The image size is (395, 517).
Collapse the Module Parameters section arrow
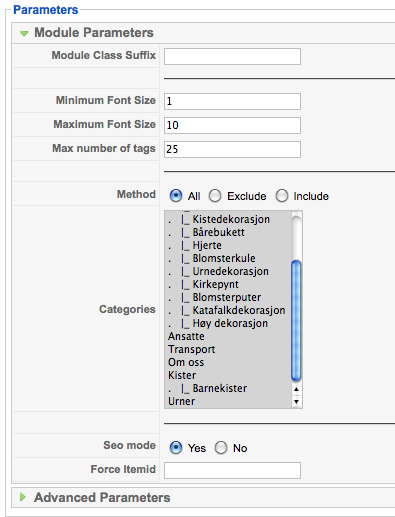(24, 33)
